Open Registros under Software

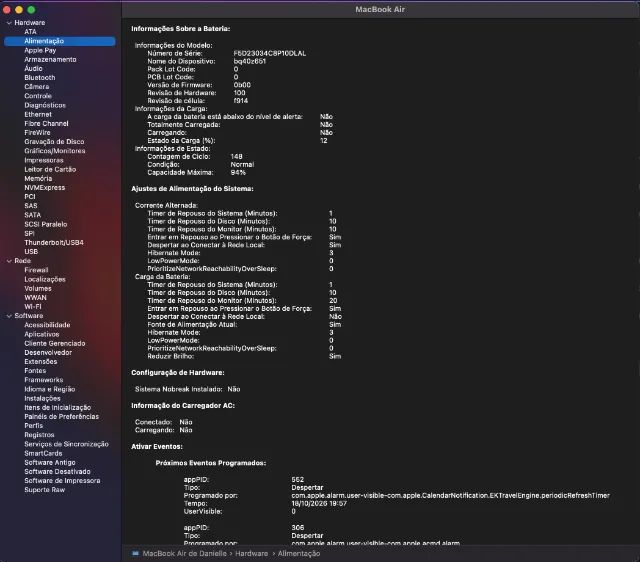click(x=39, y=435)
